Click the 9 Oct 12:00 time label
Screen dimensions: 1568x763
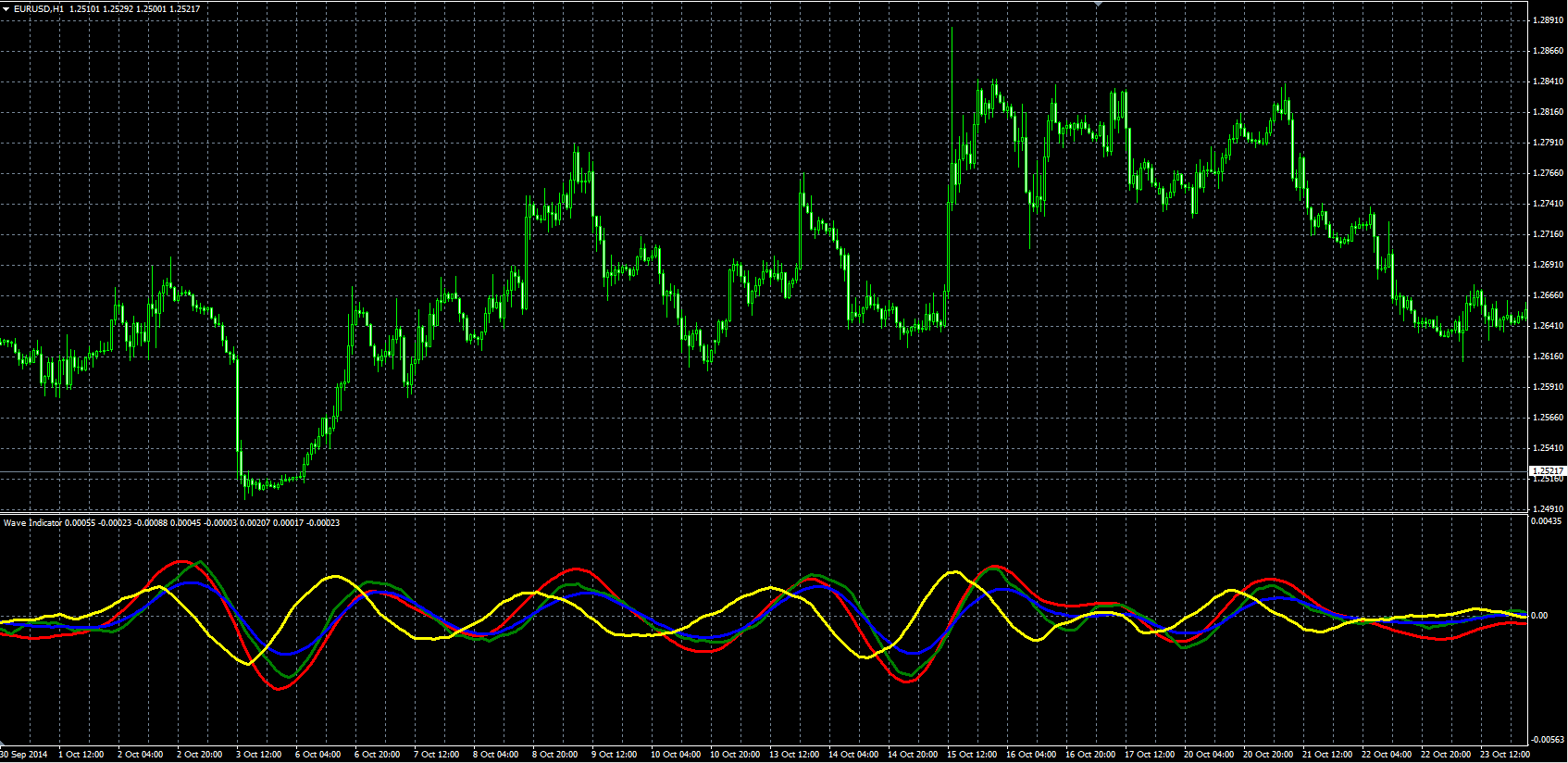(x=615, y=755)
